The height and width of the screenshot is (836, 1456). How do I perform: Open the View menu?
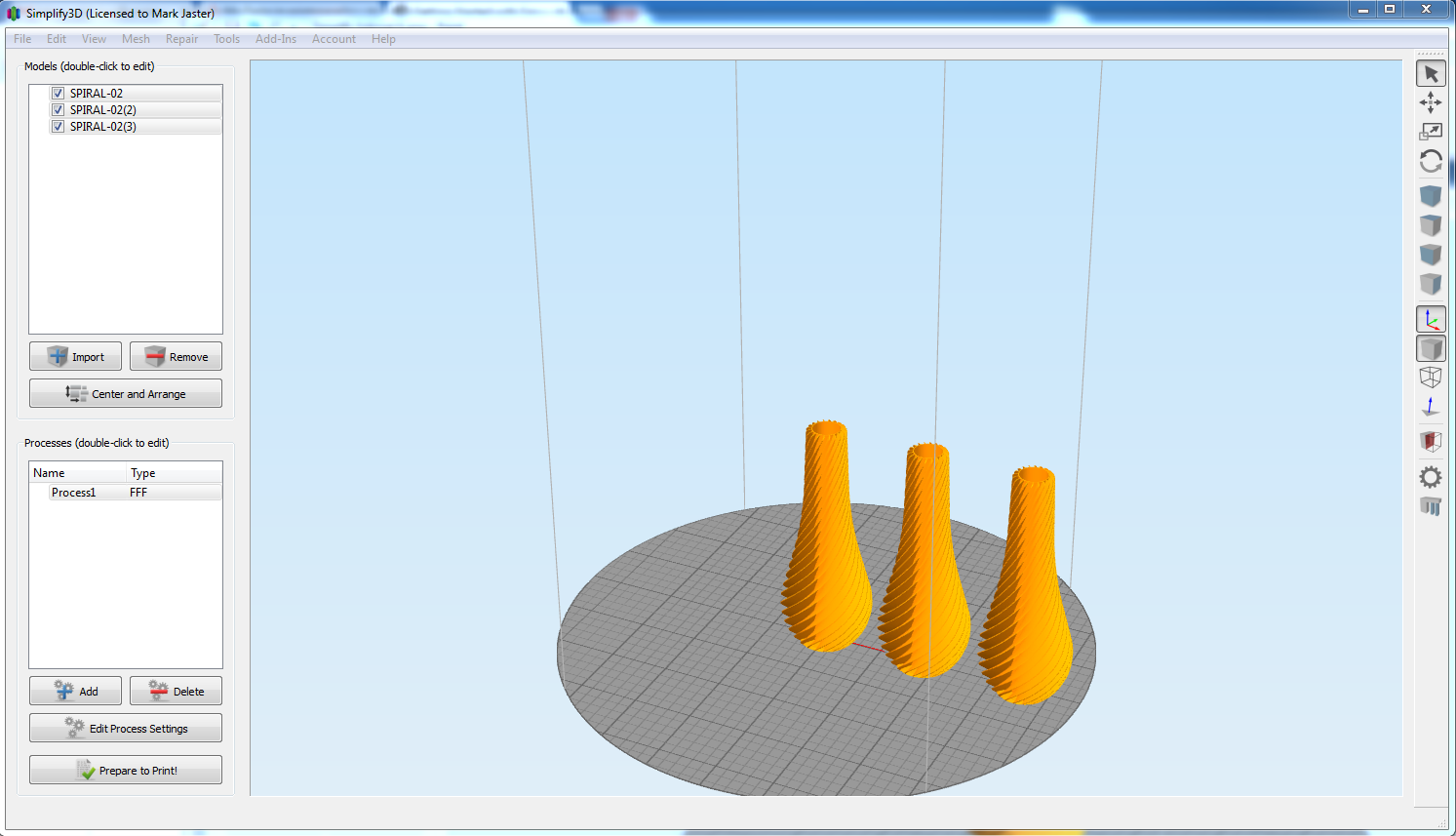[x=94, y=39]
